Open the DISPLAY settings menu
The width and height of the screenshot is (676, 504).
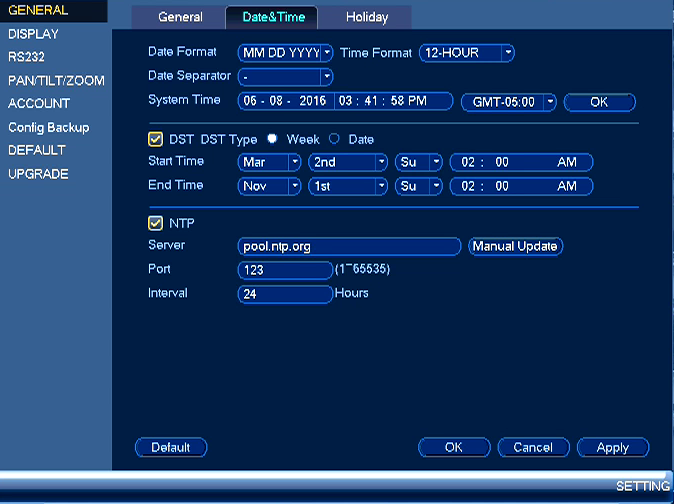[33, 34]
